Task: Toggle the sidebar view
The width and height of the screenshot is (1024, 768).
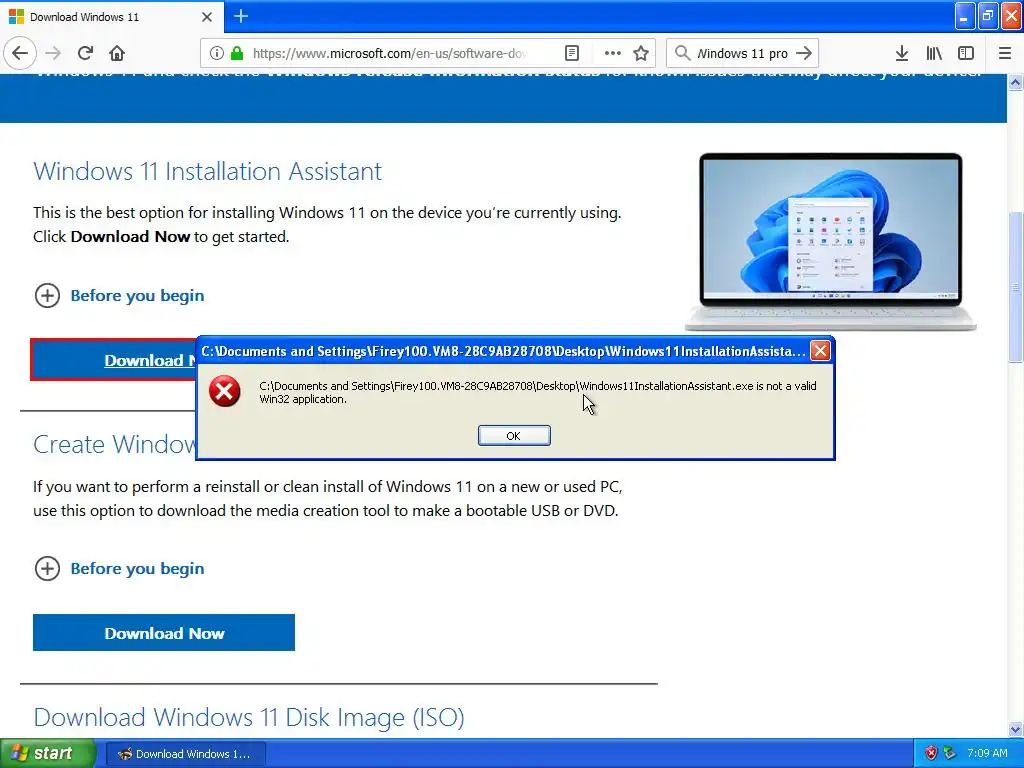Action: (x=966, y=53)
